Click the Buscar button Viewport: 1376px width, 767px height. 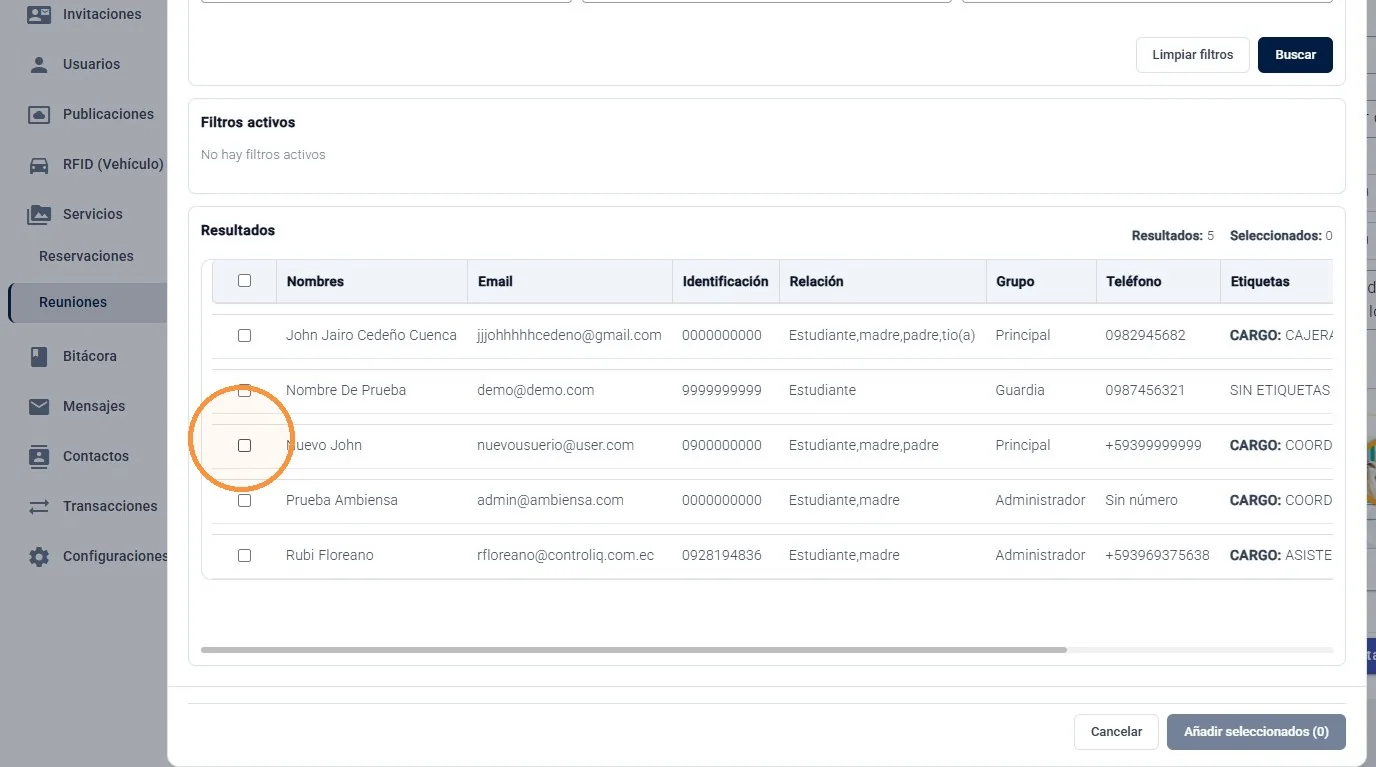pos(1295,55)
